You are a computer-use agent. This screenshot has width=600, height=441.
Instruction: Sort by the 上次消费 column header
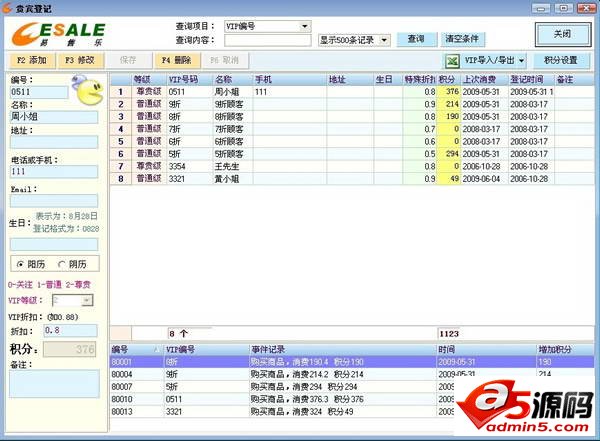(484, 80)
